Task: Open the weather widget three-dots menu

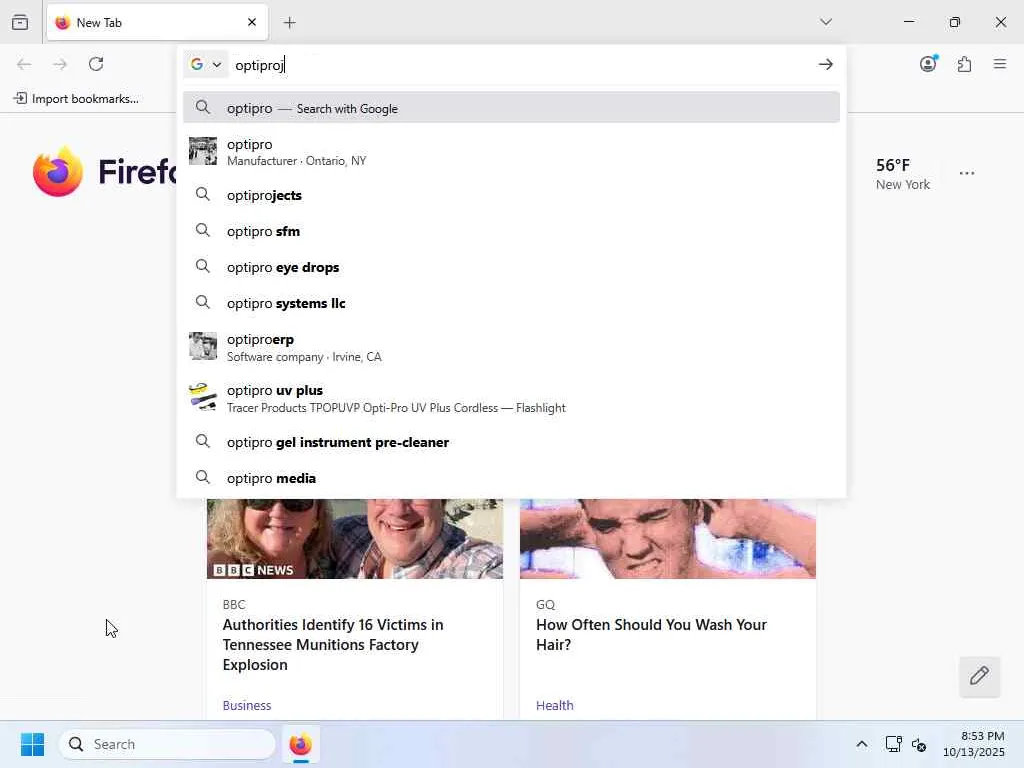Action: tap(967, 173)
